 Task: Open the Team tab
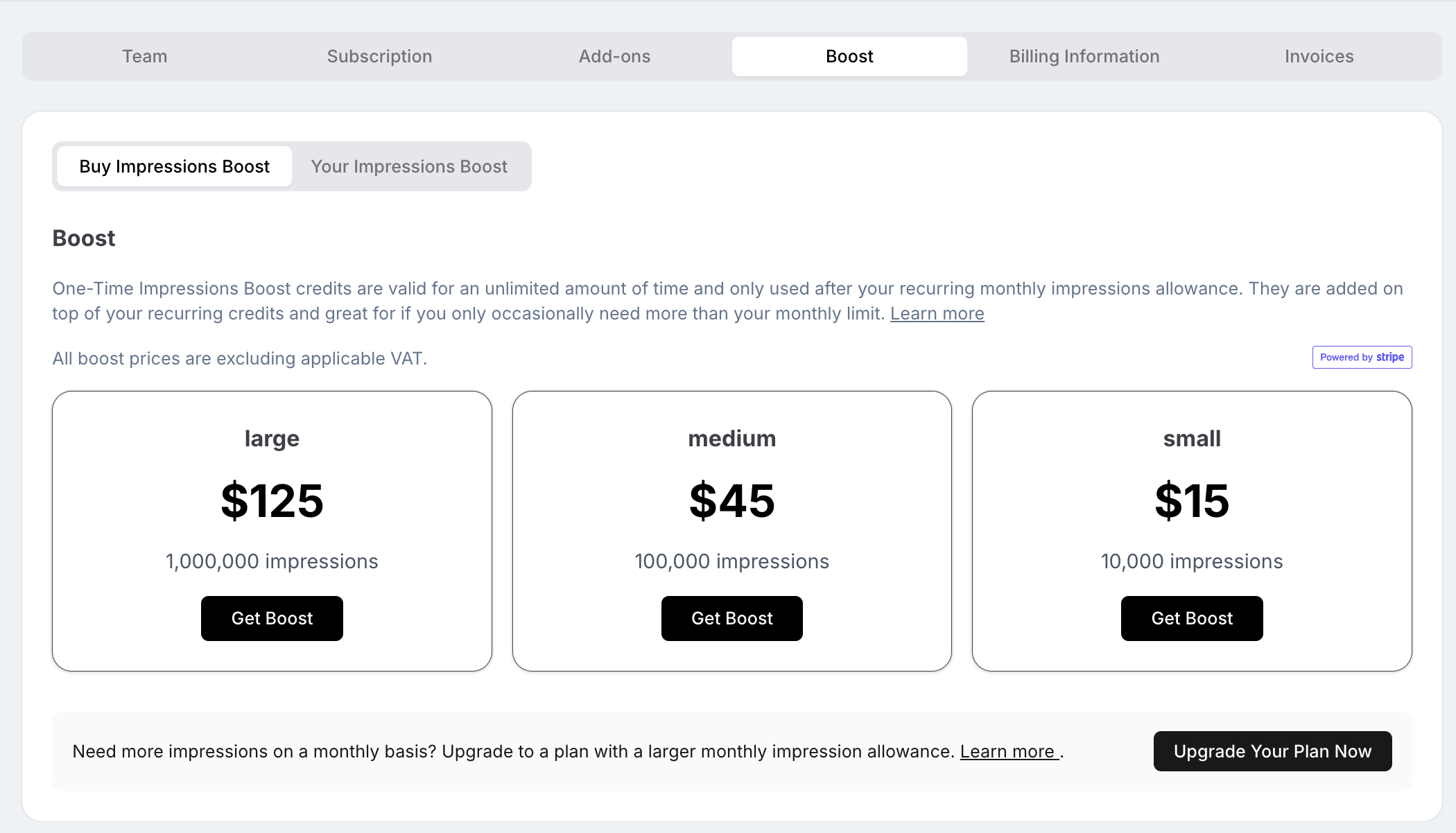[145, 56]
